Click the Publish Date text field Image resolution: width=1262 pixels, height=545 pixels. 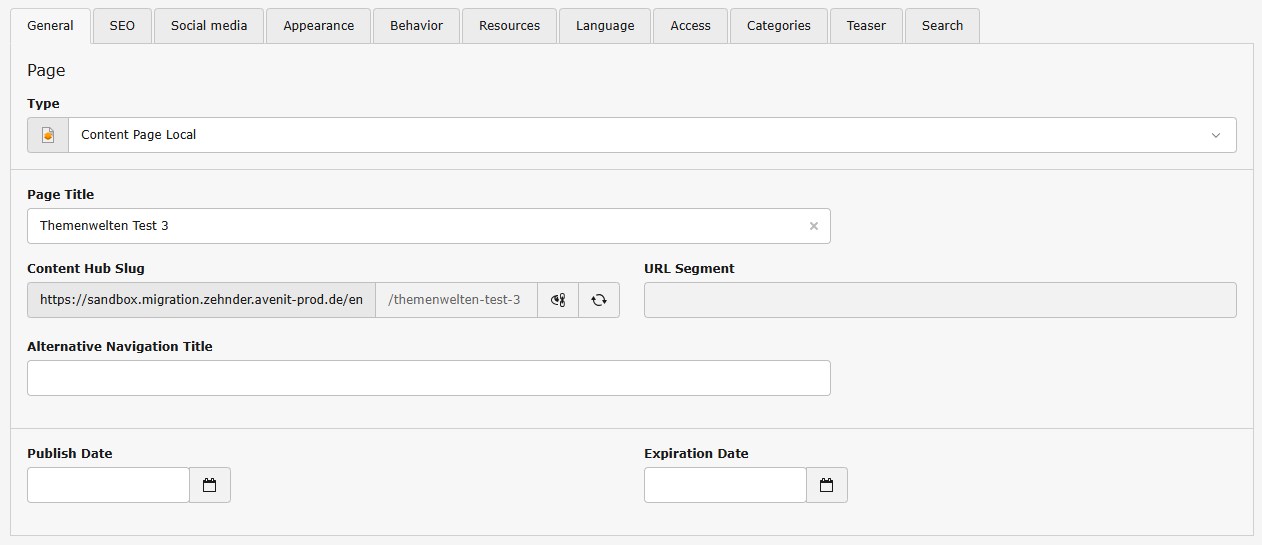108,485
